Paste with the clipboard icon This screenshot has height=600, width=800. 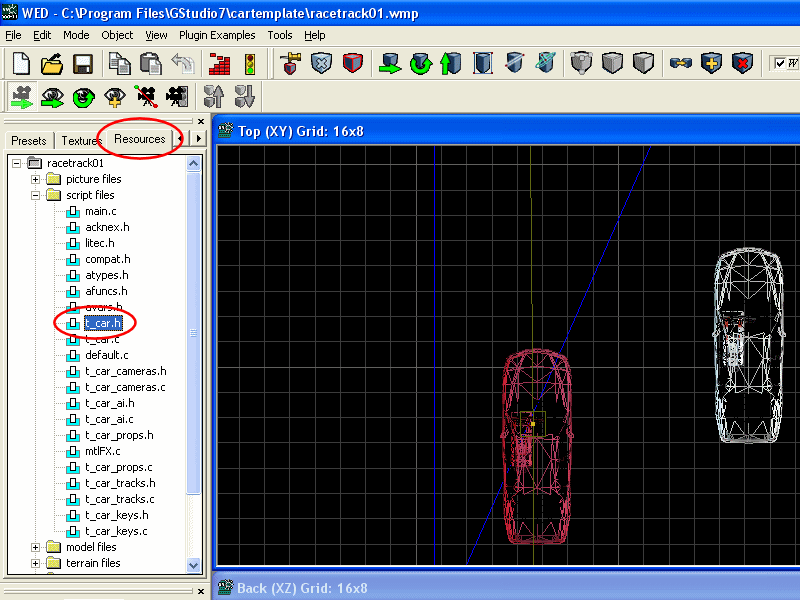[x=151, y=64]
